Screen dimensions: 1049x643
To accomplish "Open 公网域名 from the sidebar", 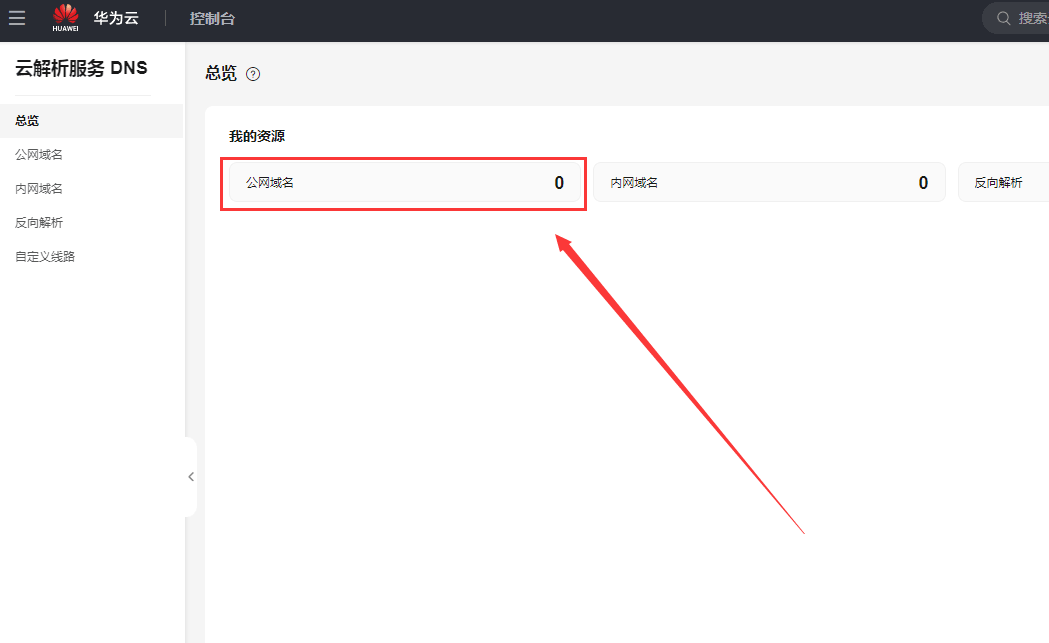I will pyautogui.click(x=39, y=155).
